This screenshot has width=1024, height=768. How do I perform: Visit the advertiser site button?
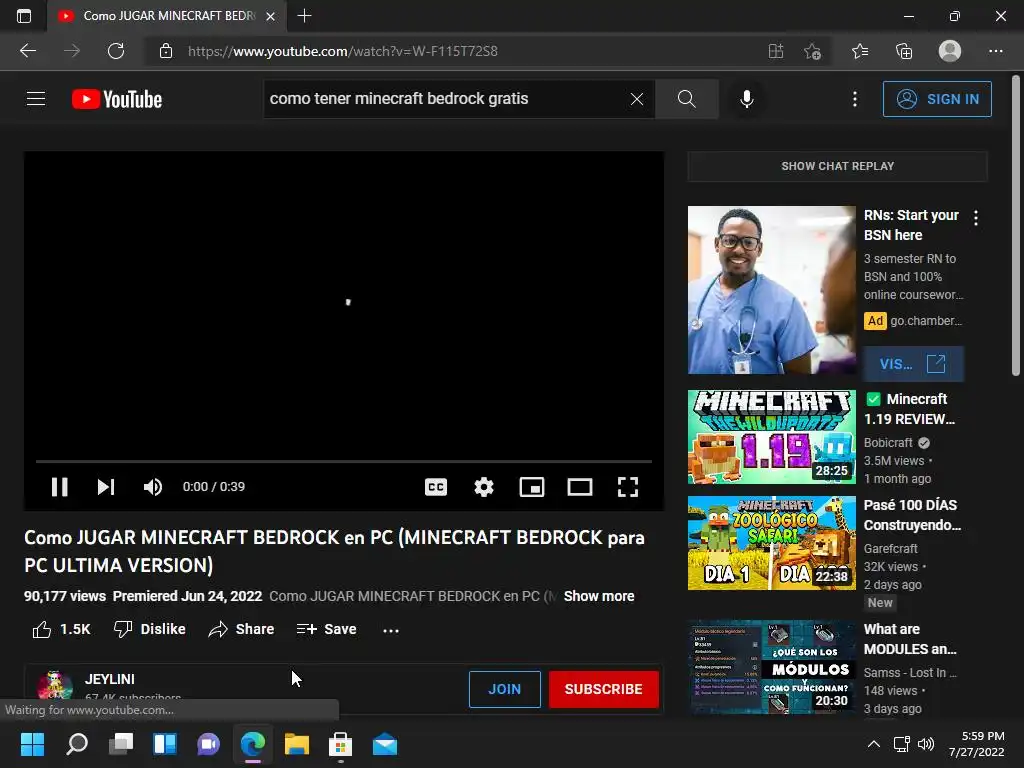click(x=912, y=364)
